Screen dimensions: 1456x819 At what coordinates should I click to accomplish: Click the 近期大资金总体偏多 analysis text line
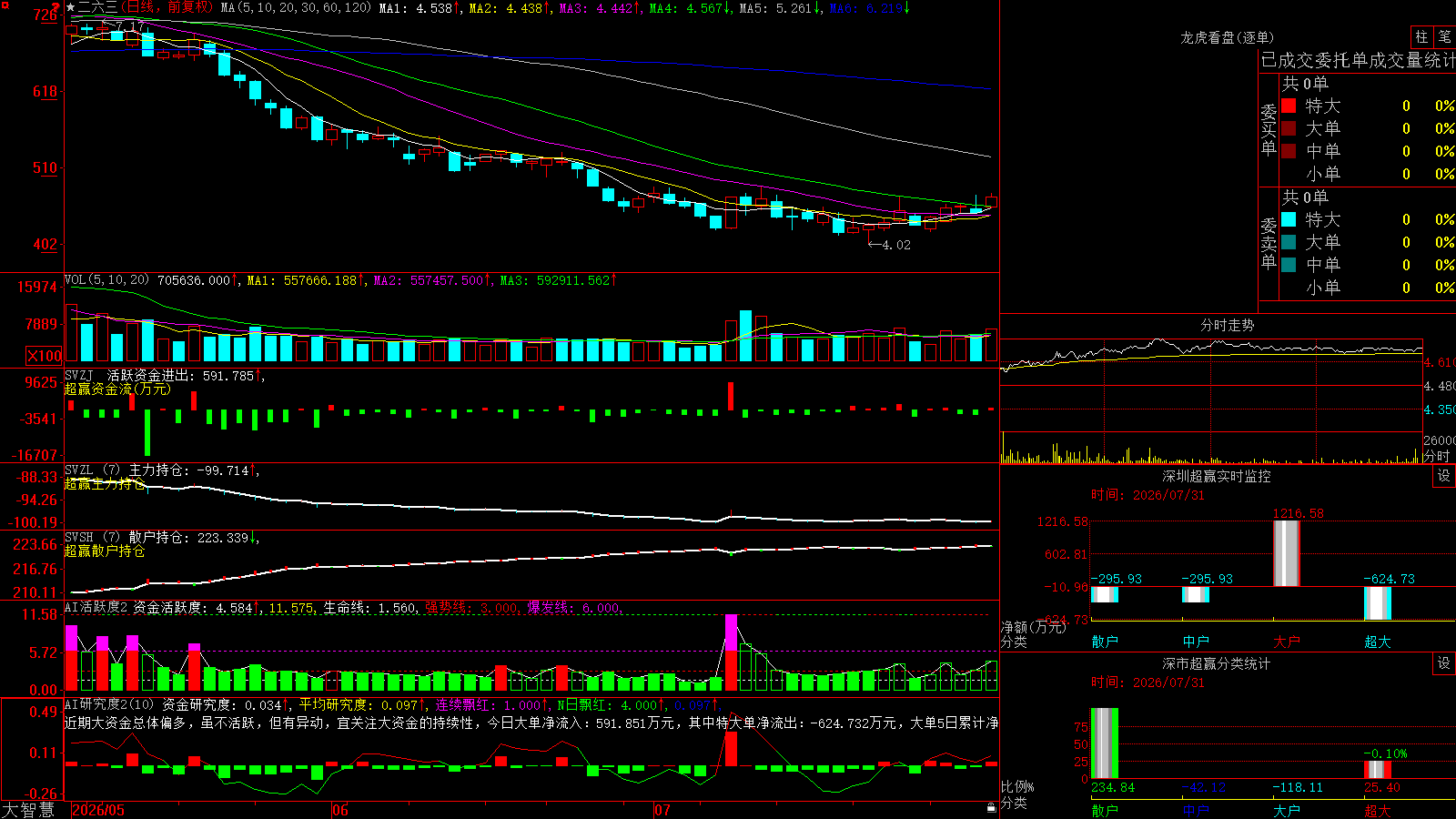tap(531, 723)
